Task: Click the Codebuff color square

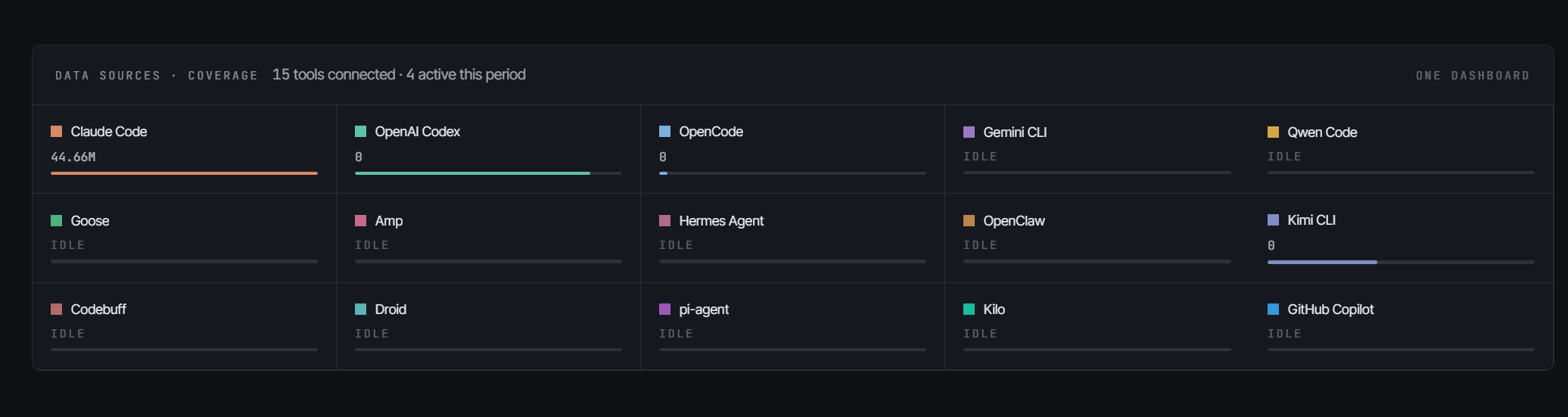Action: tap(56, 310)
